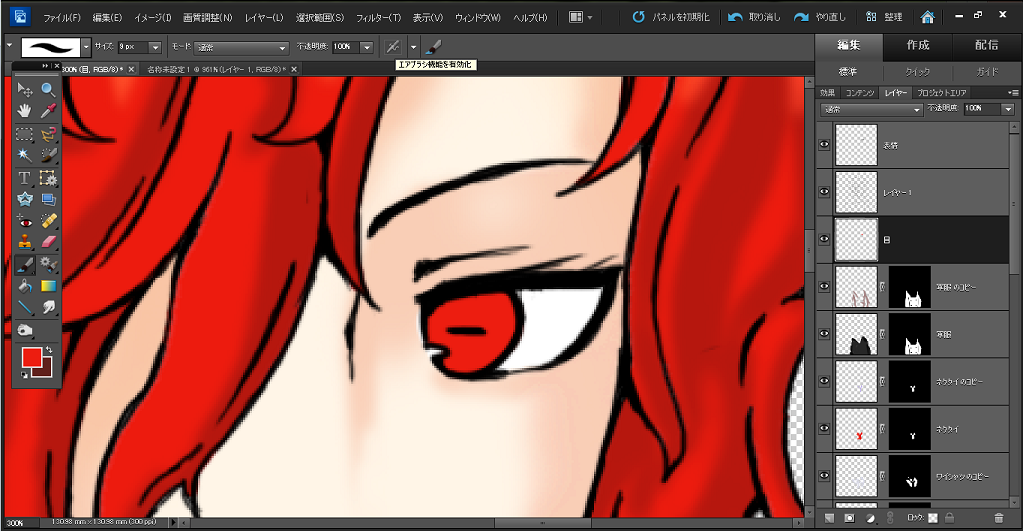This screenshot has height=531, width=1023.
Task: Open brush mode dropdown 通常
Action: click(x=241, y=48)
